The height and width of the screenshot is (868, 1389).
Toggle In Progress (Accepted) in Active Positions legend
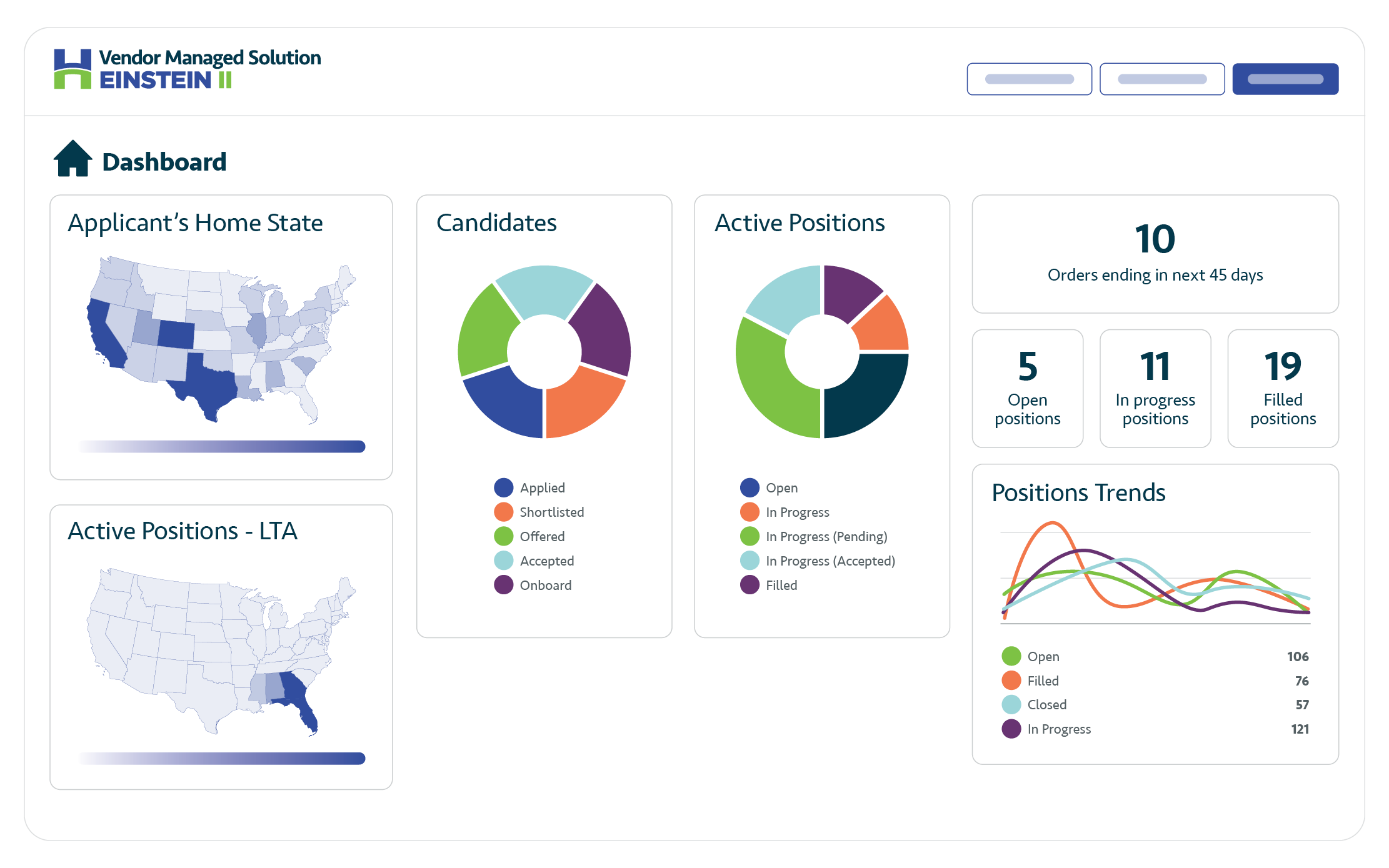[750, 561]
